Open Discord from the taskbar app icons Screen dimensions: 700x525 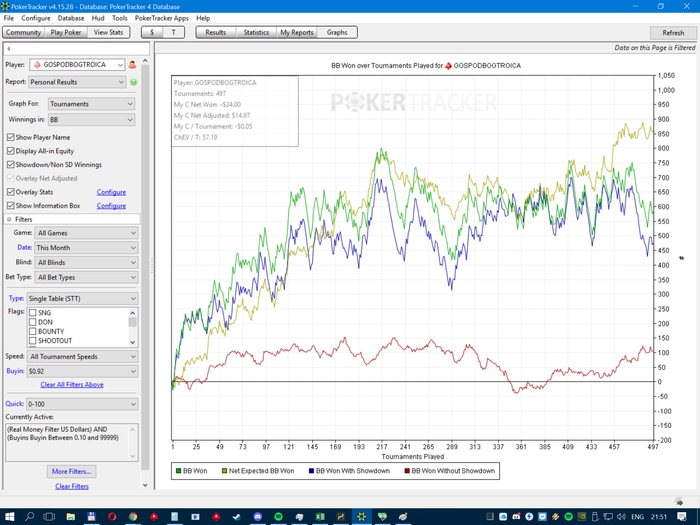(258, 517)
